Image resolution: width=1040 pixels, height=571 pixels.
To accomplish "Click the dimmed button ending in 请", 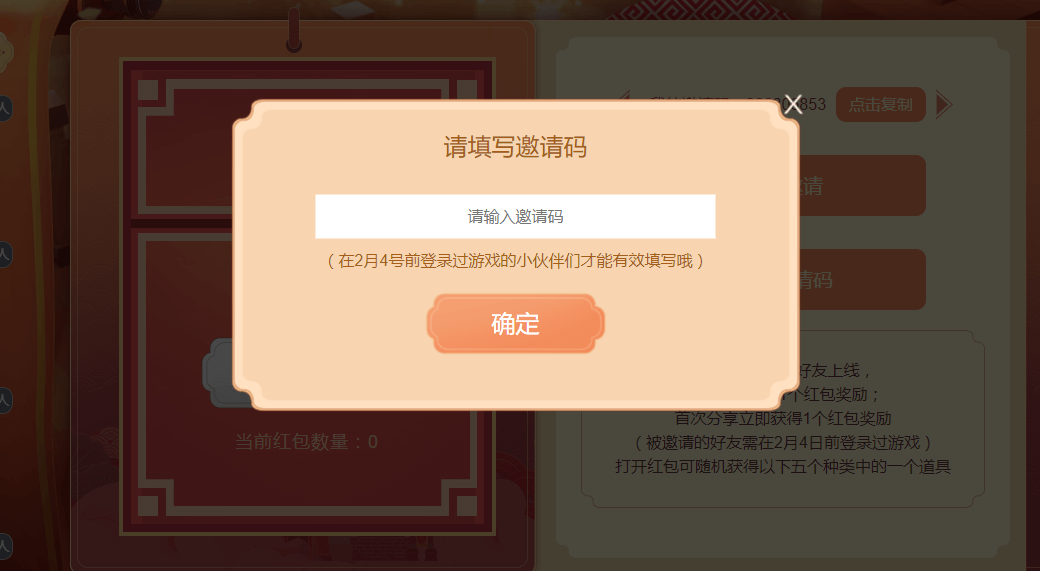I will point(862,186).
